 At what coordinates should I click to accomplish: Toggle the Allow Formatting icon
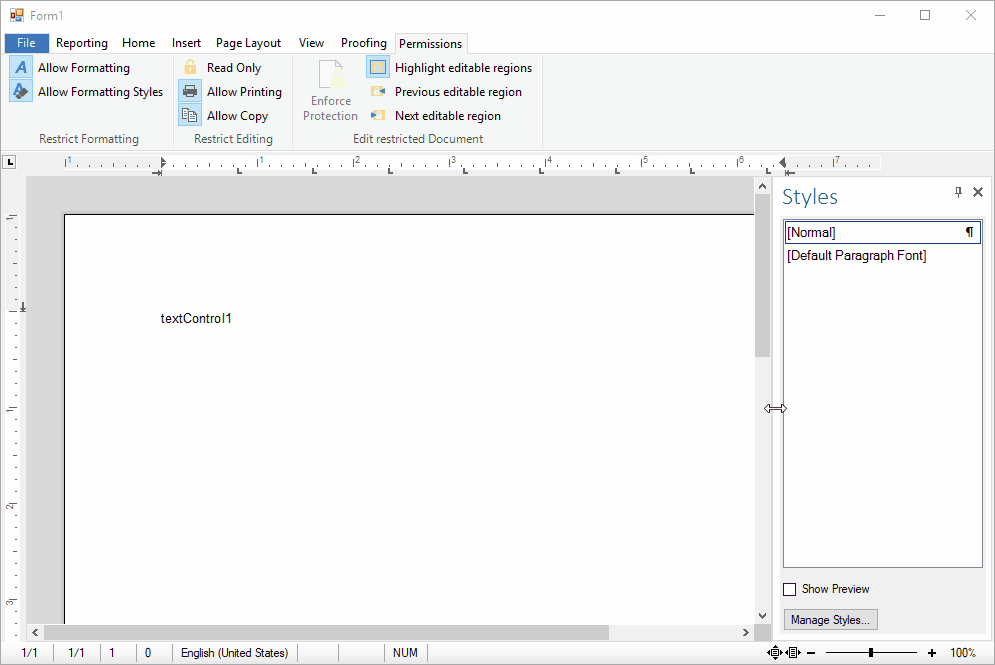pyautogui.click(x=21, y=67)
